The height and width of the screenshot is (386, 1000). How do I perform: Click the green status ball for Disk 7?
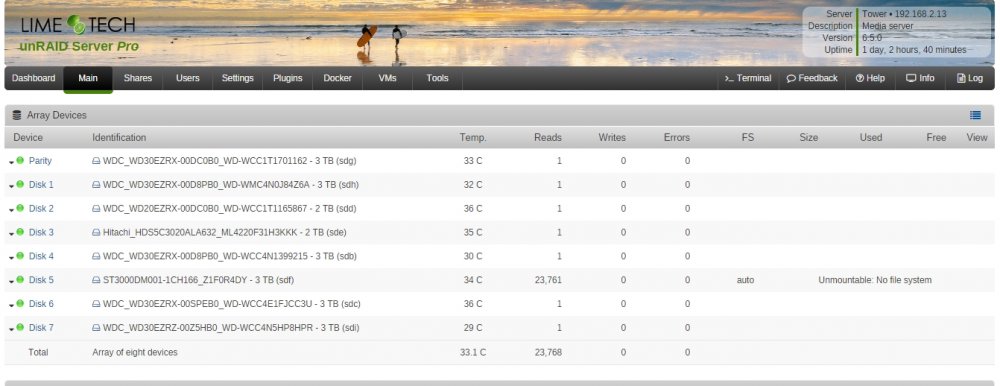20,327
